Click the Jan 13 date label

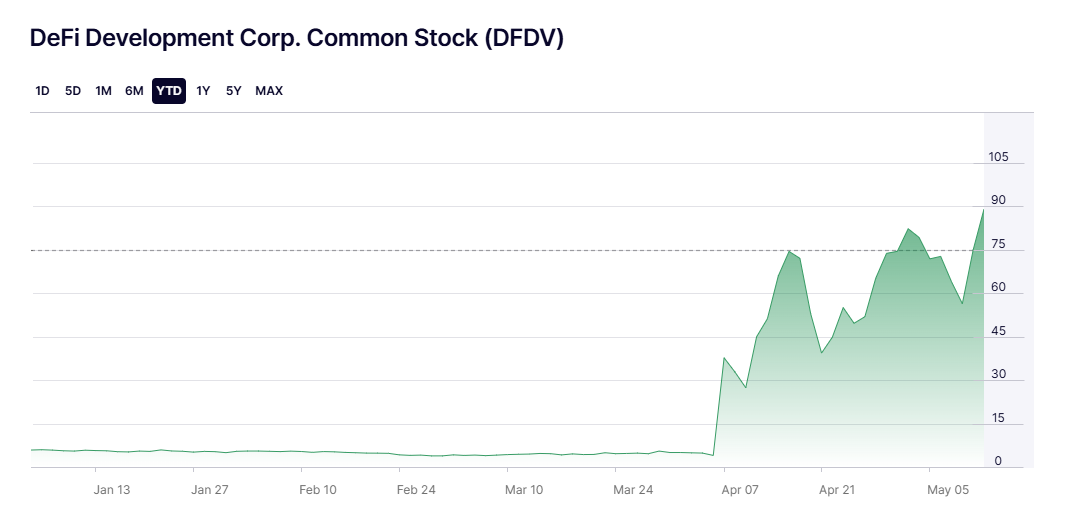112,490
